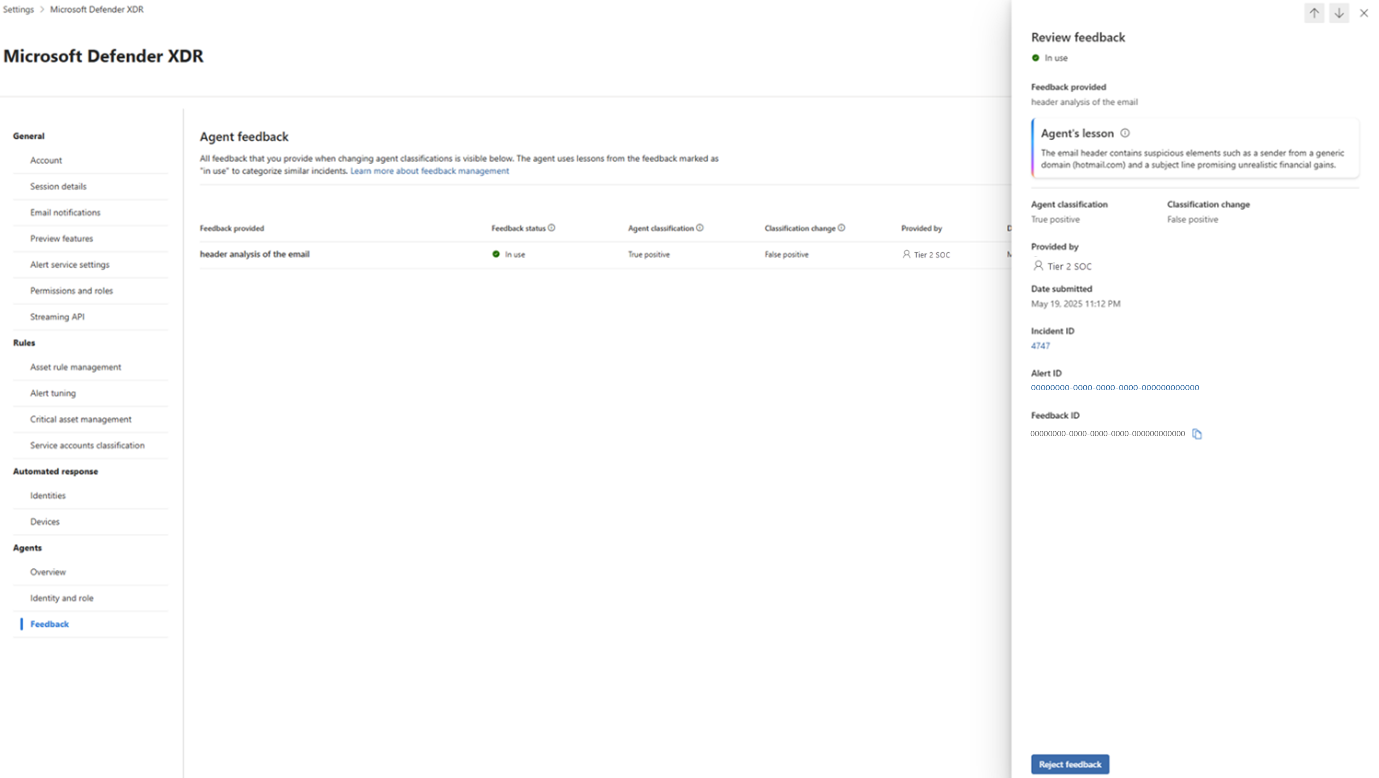Open Alert tuning rules
The image size is (1379, 778).
[53, 393]
